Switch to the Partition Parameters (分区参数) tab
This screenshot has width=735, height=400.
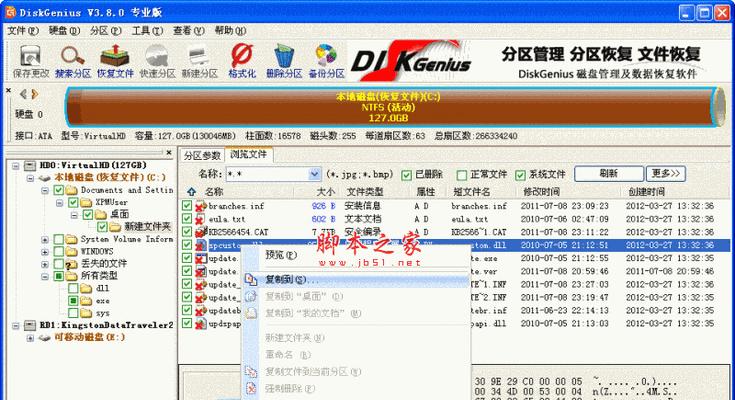pos(202,155)
